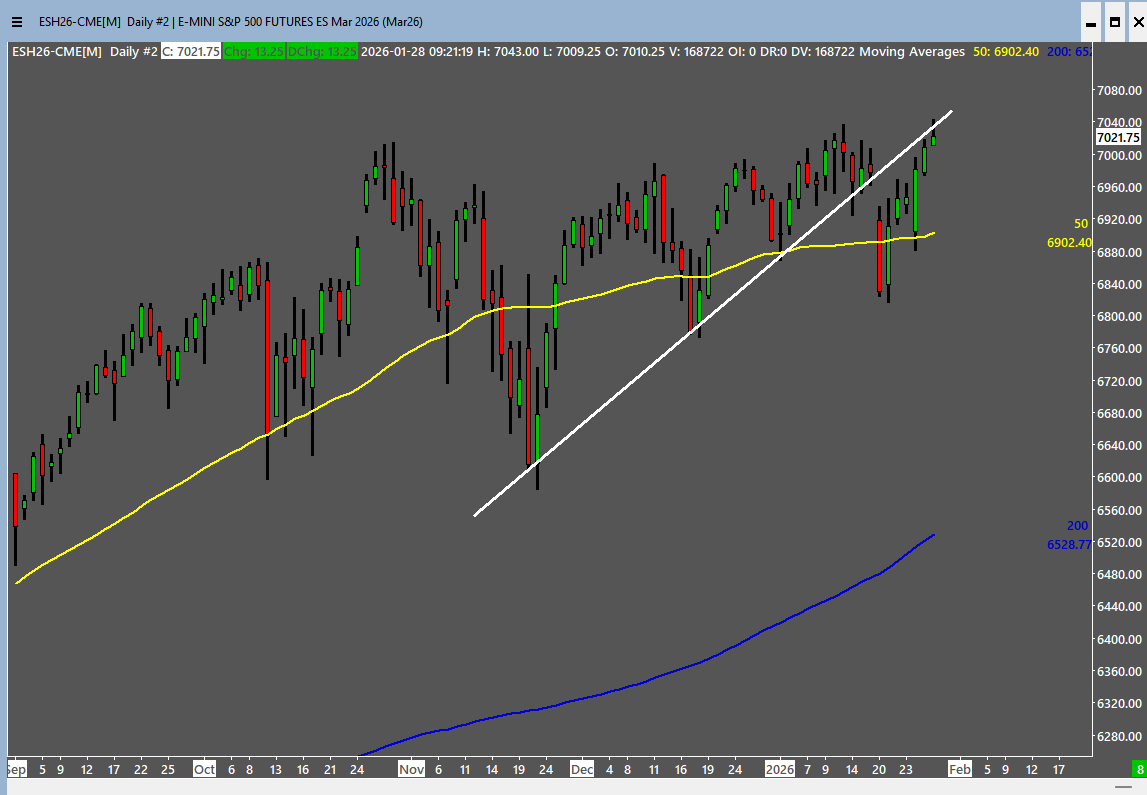This screenshot has width=1147, height=795.
Task: Click the 7021.75 last price marker on scale
Action: pos(1116,138)
